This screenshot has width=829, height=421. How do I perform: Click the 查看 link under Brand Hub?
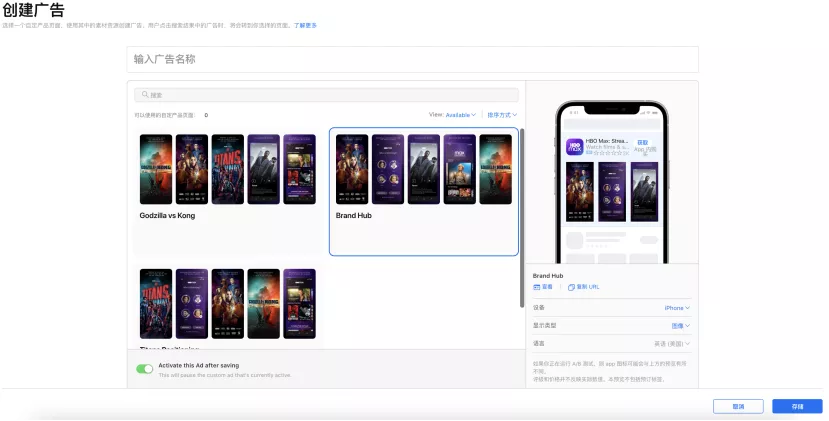pyautogui.click(x=547, y=287)
